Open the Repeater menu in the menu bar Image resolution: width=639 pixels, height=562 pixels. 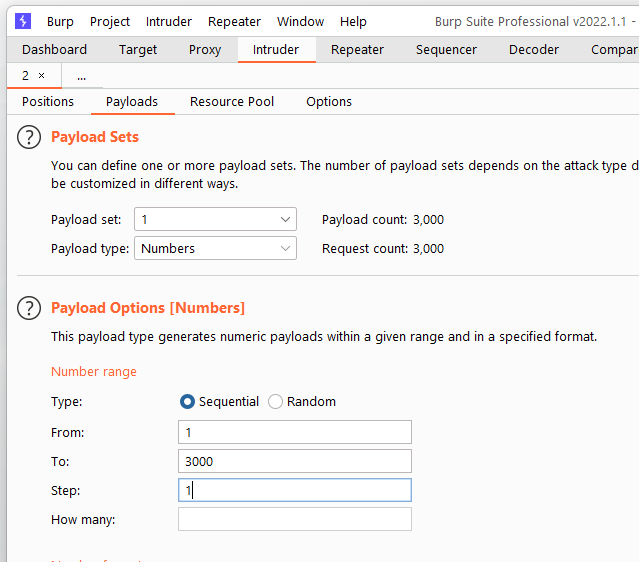[x=234, y=22]
